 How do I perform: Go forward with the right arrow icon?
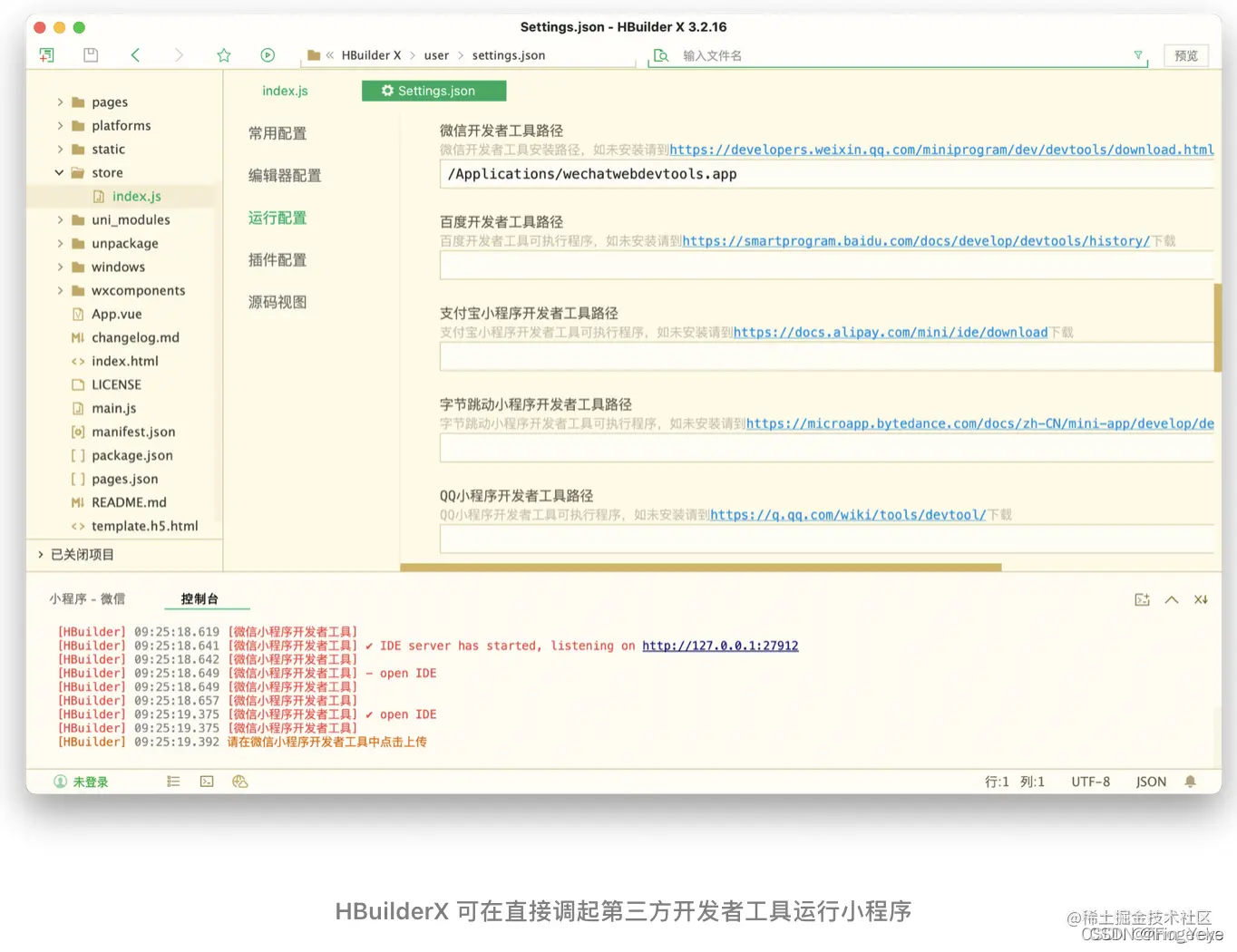179,55
